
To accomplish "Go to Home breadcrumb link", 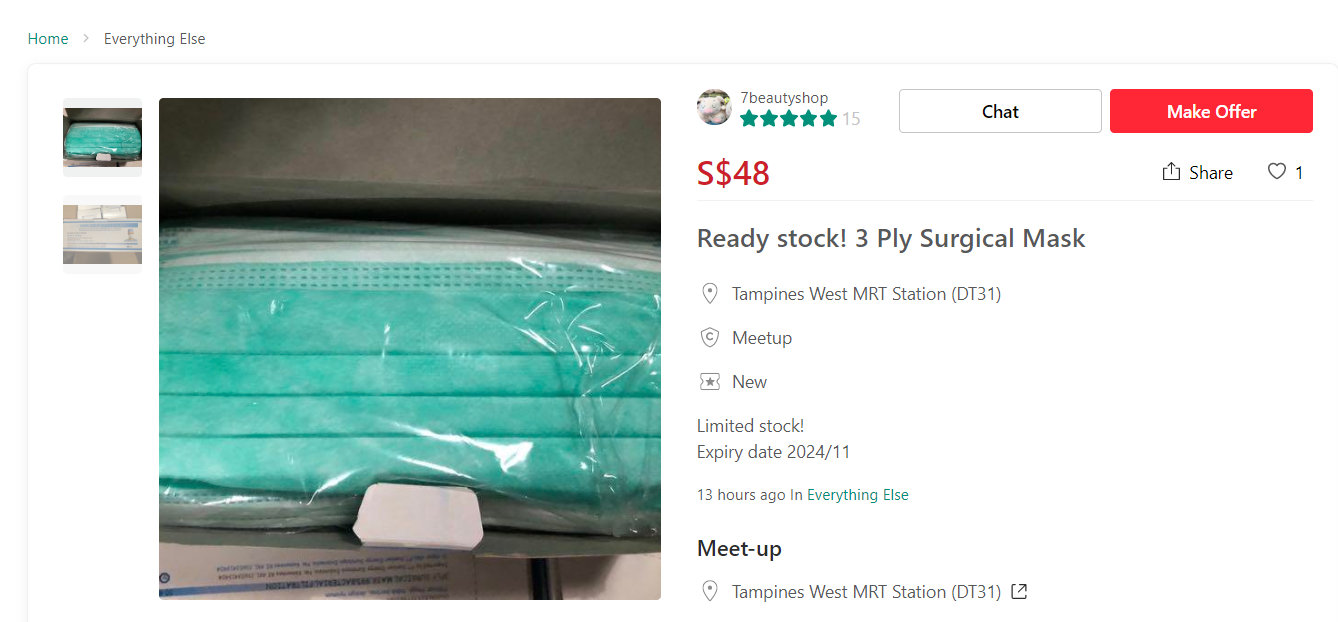I will (x=48, y=39).
